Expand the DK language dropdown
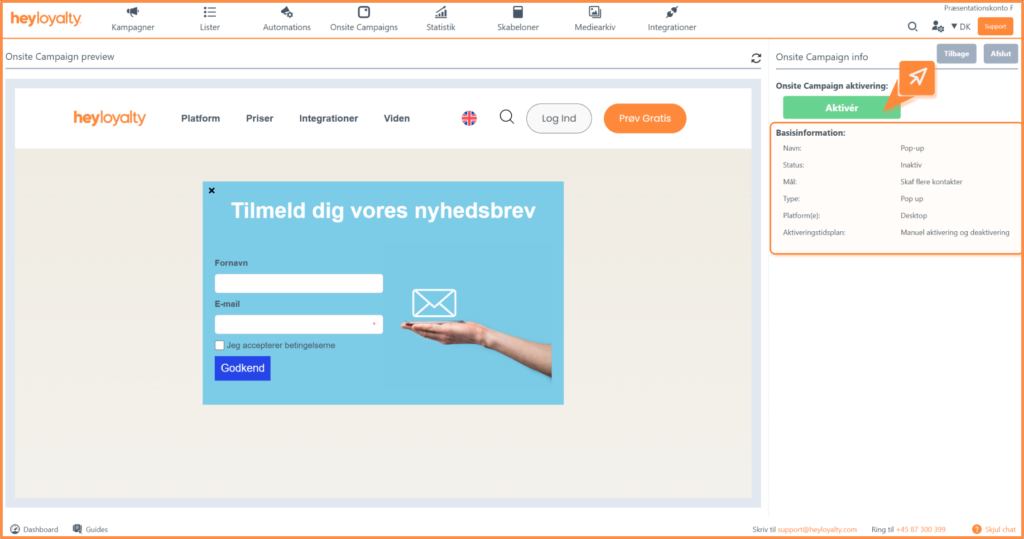The width and height of the screenshot is (1024, 539). [961, 27]
